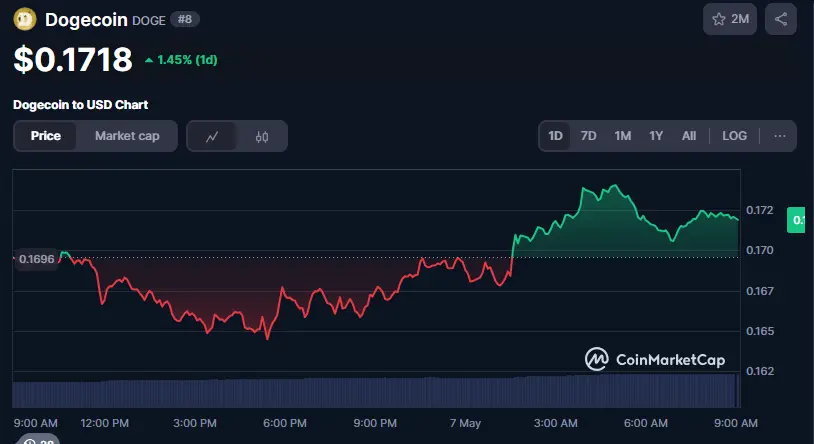Click the 0.172 y-axis label
Screen dimensions: 814x444
759,210
